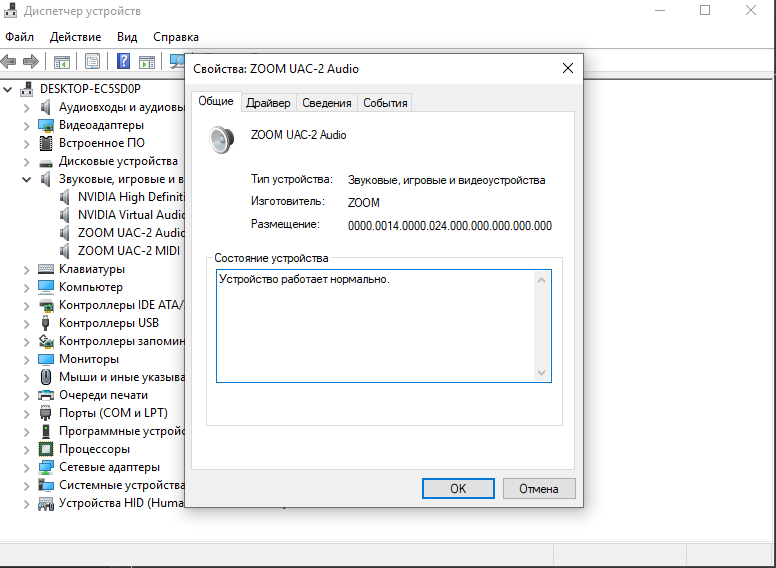This screenshot has height=568, width=776.
Task: Click the Мониторы icon
Action: (46, 359)
